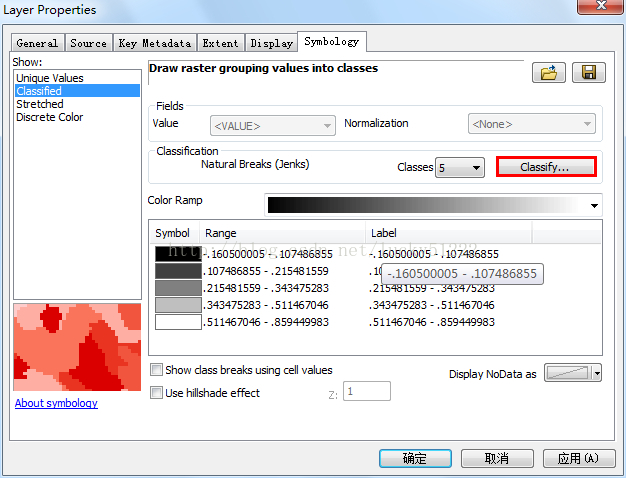Open the Value field dropdown
The image size is (626, 478).
pos(273,126)
